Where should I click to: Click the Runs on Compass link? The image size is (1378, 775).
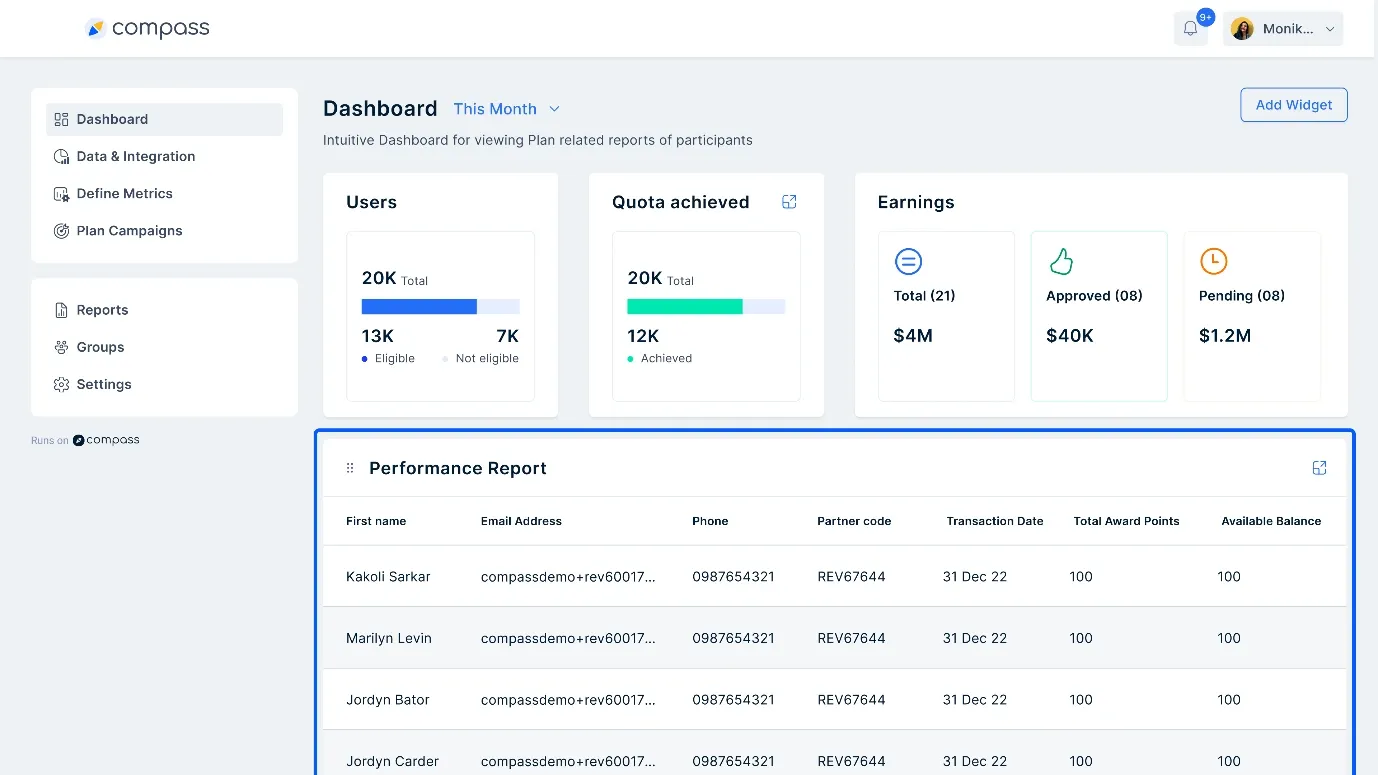86,439
